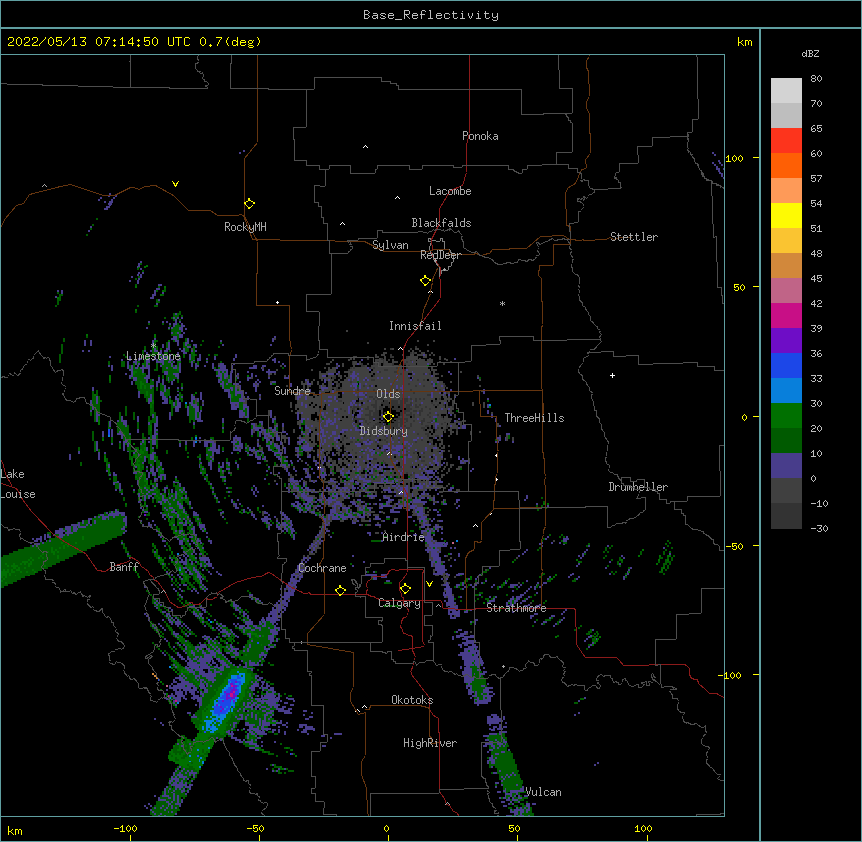Pick the slate purple 0-10 dBZ swatch
The width and height of the screenshot is (862, 842).
[786, 466]
